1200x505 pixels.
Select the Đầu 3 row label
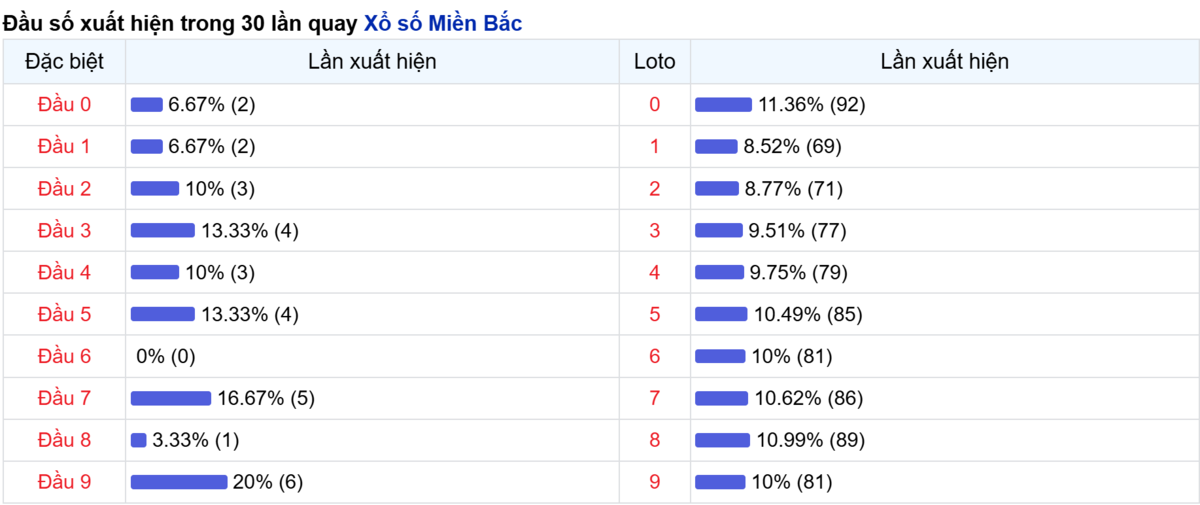coord(64,230)
